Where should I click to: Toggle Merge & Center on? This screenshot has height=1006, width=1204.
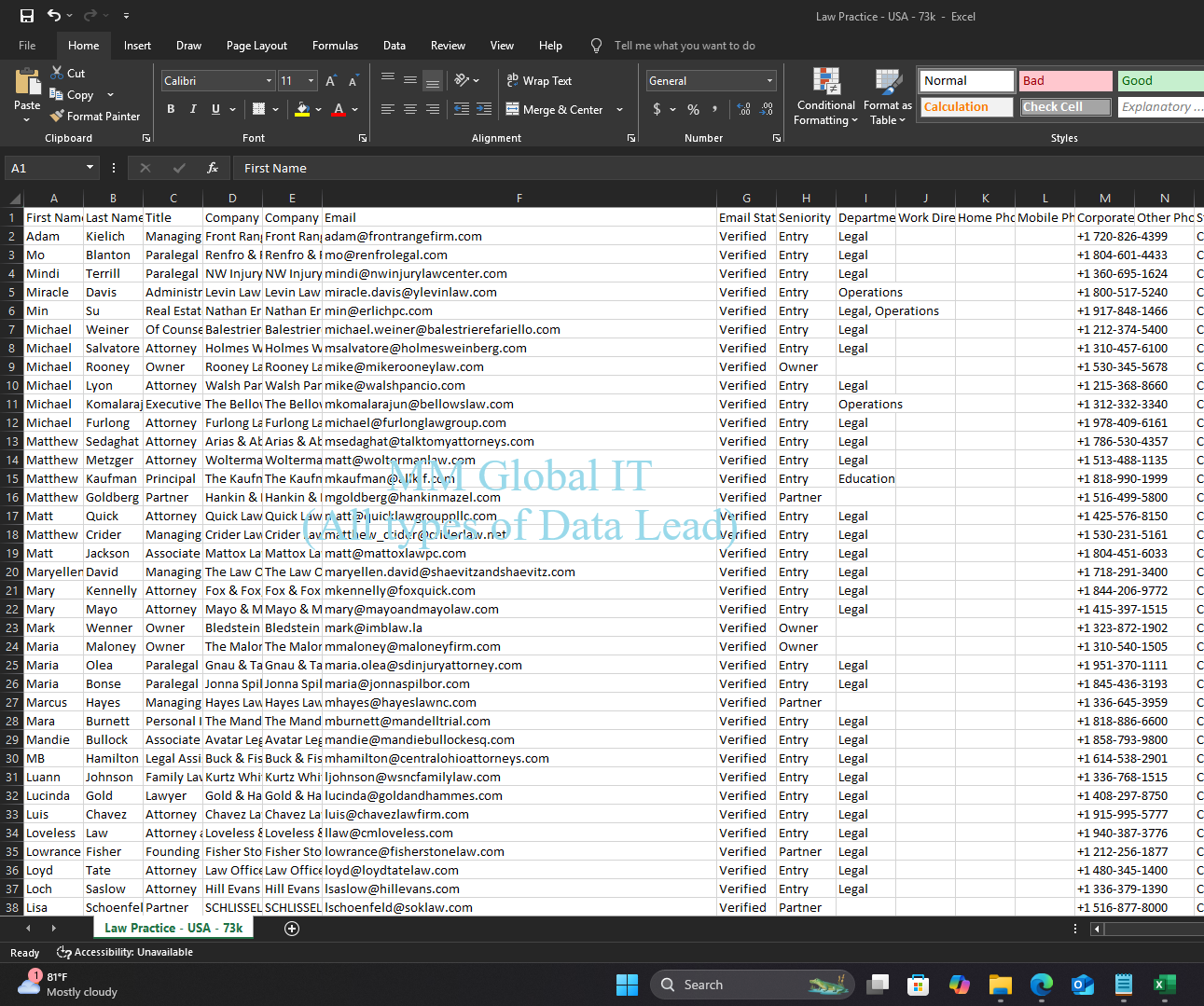pos(555,109)
